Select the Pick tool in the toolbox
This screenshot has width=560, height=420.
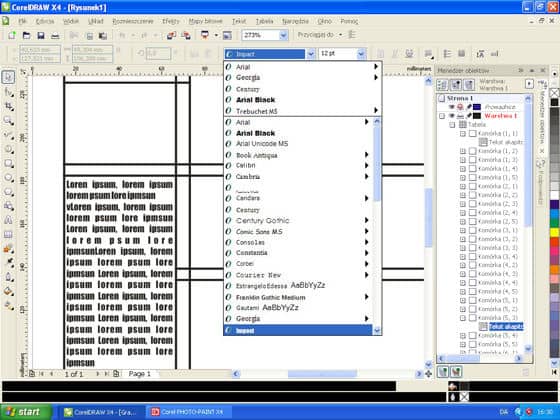pyautogui.click(x=8, y=77)
